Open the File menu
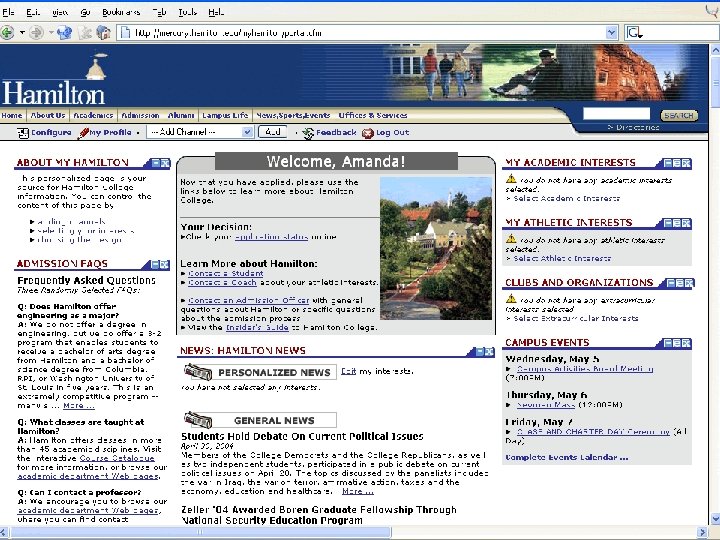This screenshot has width=720, height=540. coord(8,12)
